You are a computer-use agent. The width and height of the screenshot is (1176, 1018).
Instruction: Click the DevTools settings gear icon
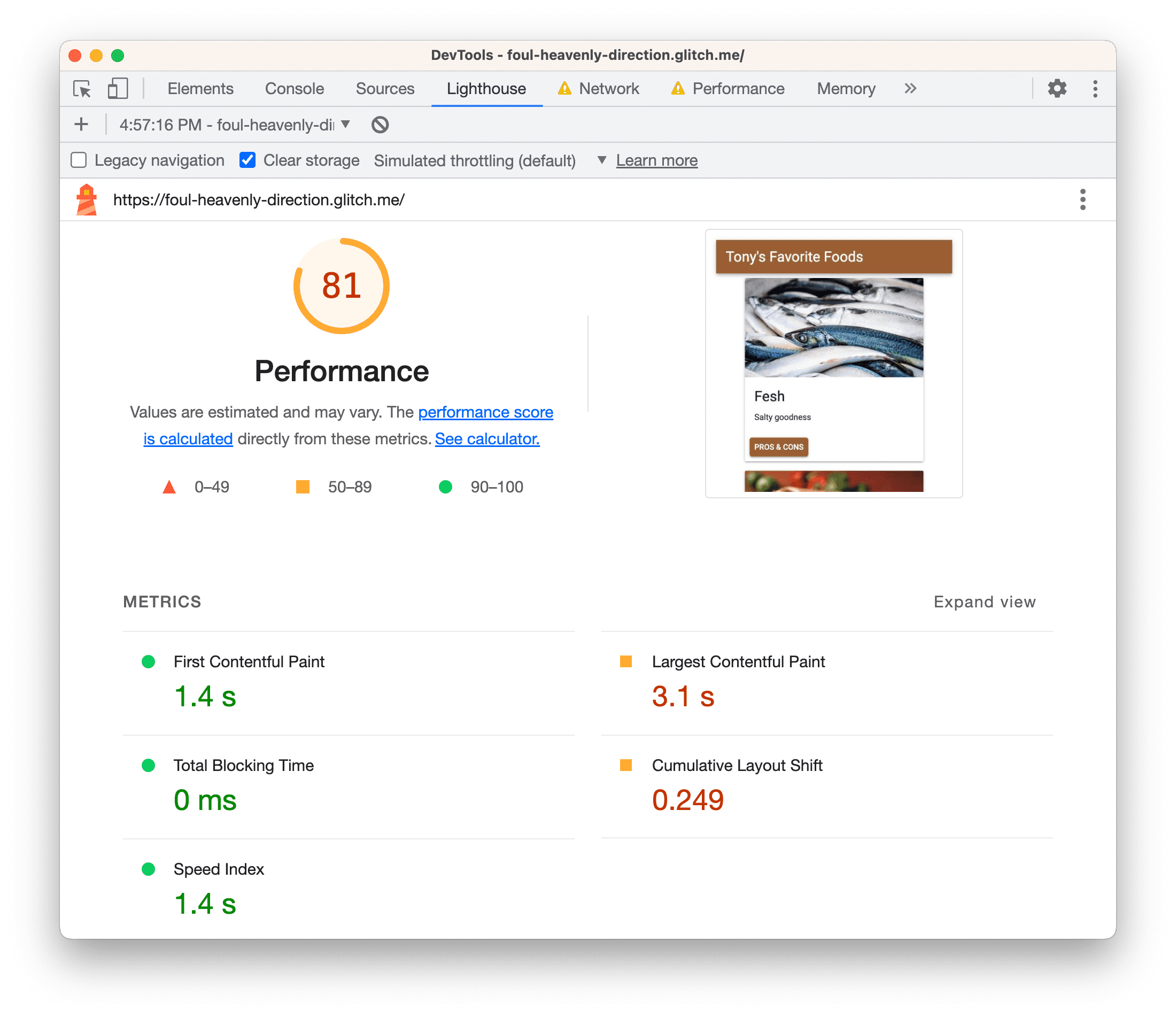click(x=1058, y=88)
